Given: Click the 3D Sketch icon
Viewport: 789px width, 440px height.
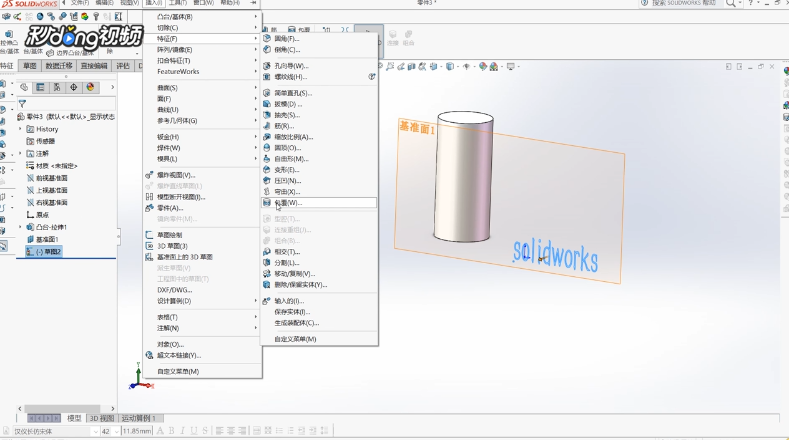Looking at the screenshot, I should coord(149,246).
